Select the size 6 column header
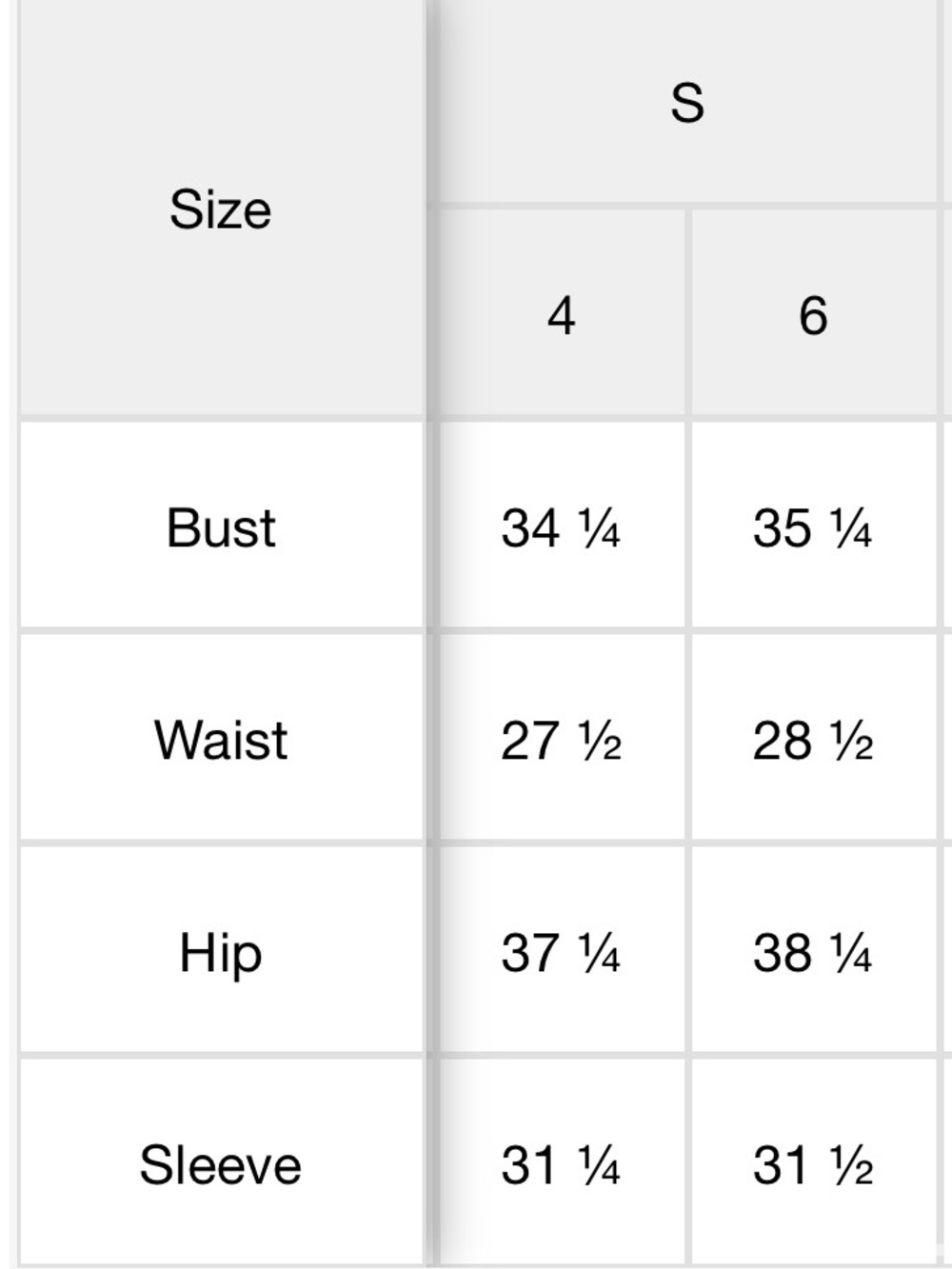Image resolution: width=952 pixels, height=1269 pixels. click(x=814, y=314)
